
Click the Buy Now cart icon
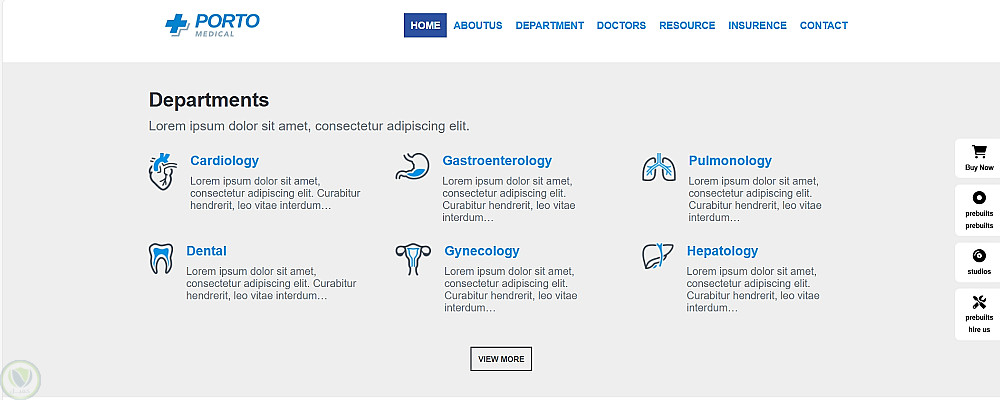(x=979, y=152)
